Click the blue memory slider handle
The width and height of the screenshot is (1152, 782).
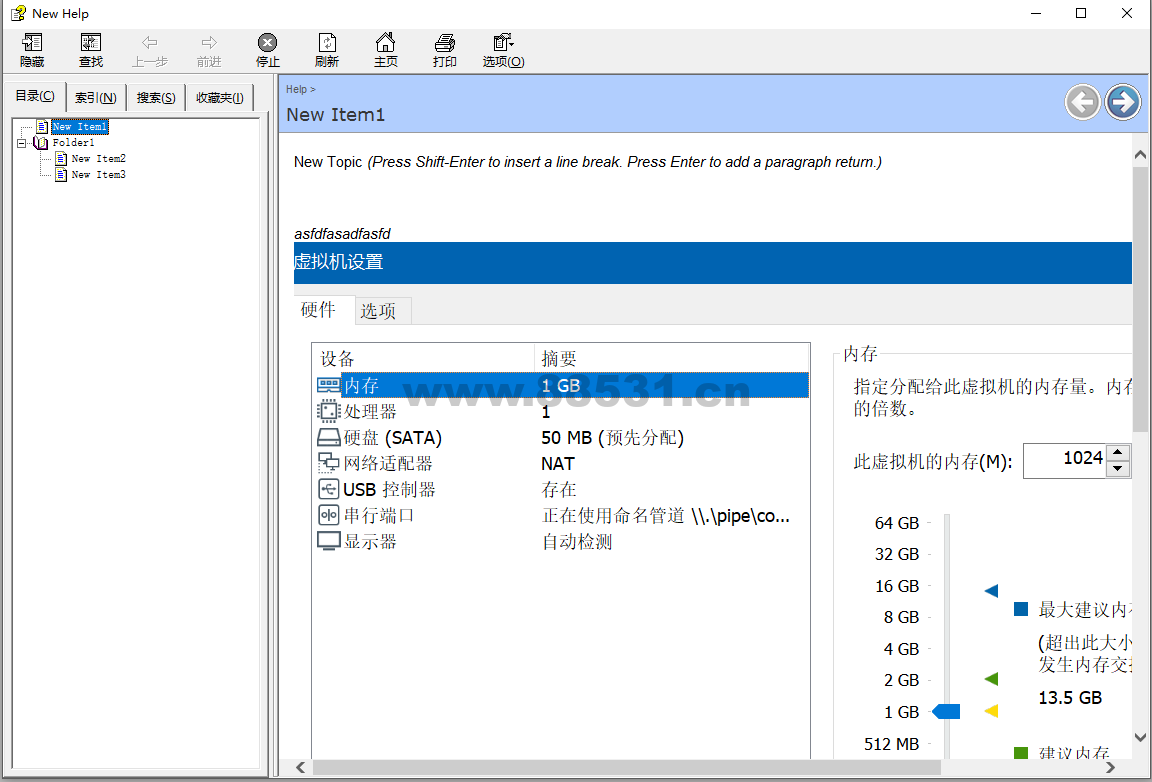pos(946,711)
